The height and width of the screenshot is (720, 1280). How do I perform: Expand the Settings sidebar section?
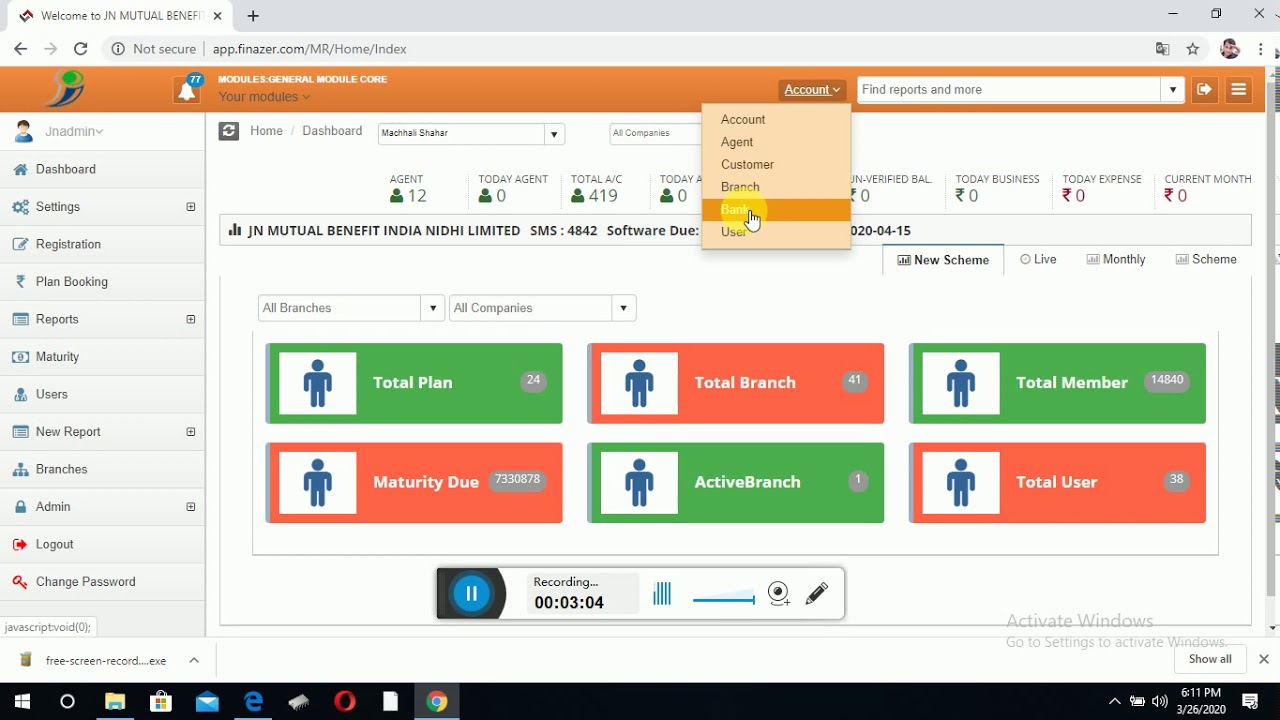(190, 207)
